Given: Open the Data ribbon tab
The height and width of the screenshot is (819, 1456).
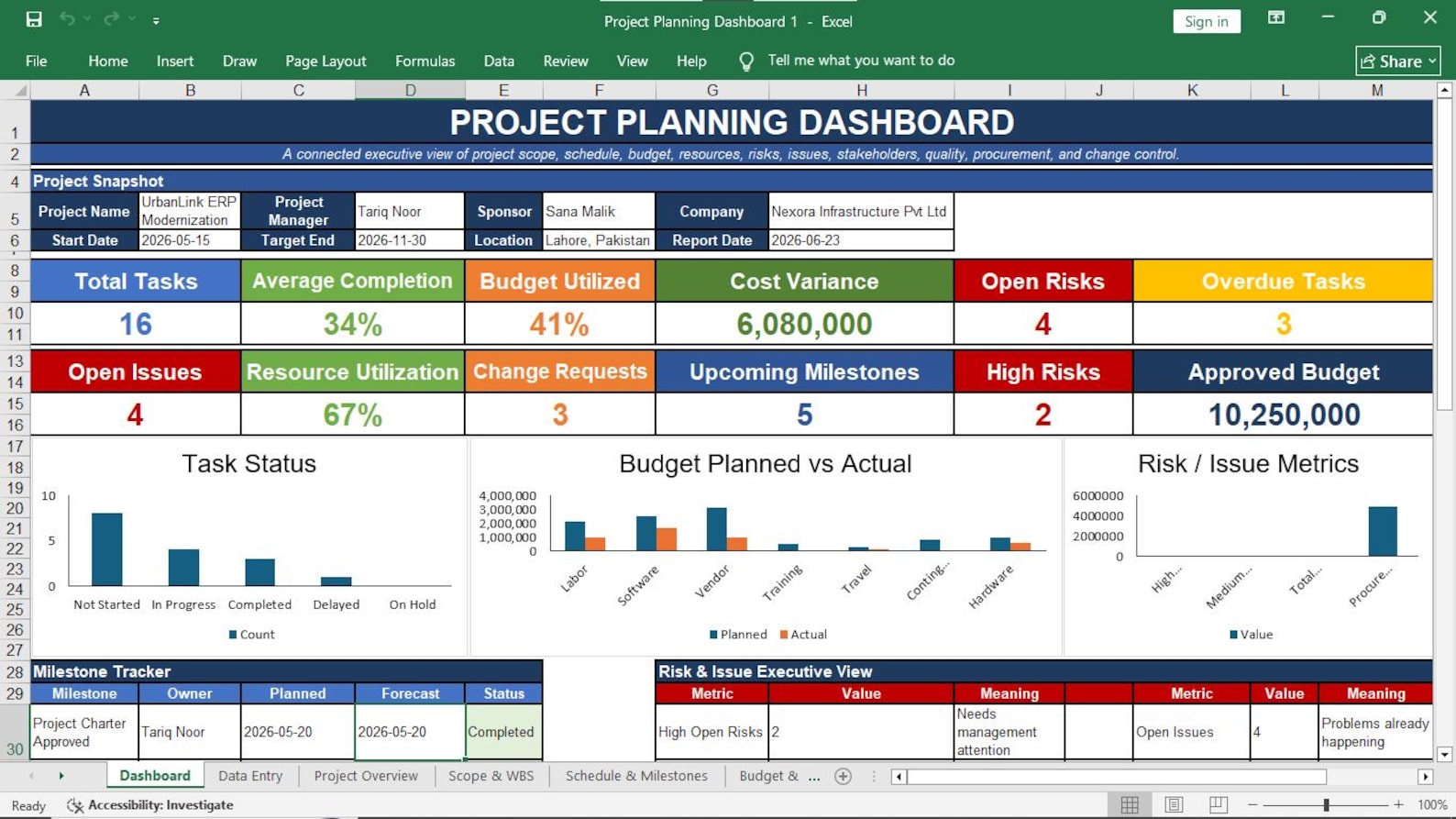Looking at the screenshot, I should click(499, 61).
